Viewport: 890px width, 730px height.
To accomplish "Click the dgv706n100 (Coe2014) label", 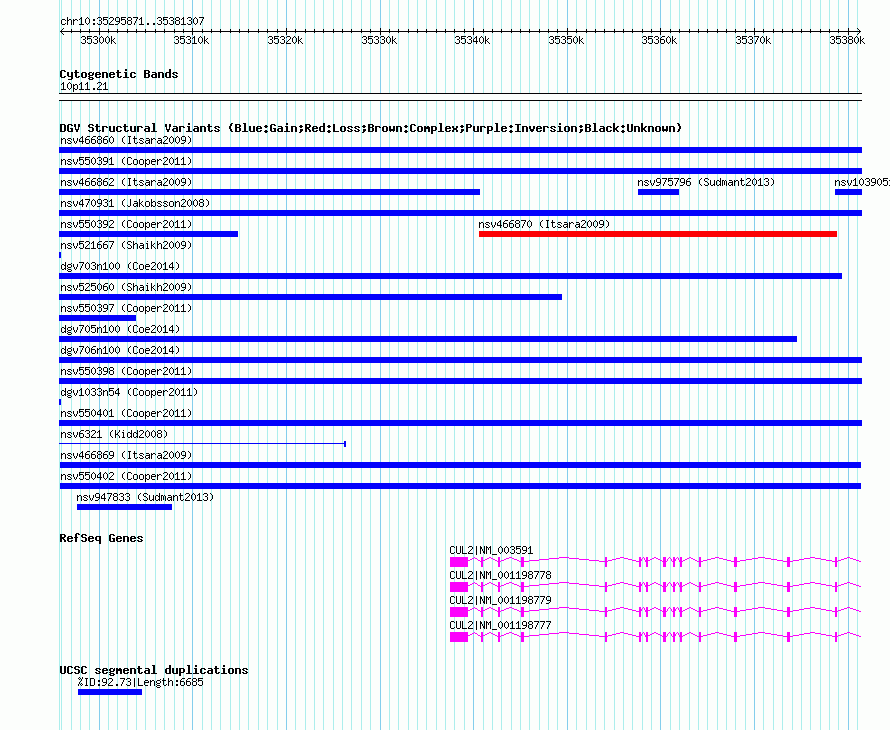I will coord(120,350).
